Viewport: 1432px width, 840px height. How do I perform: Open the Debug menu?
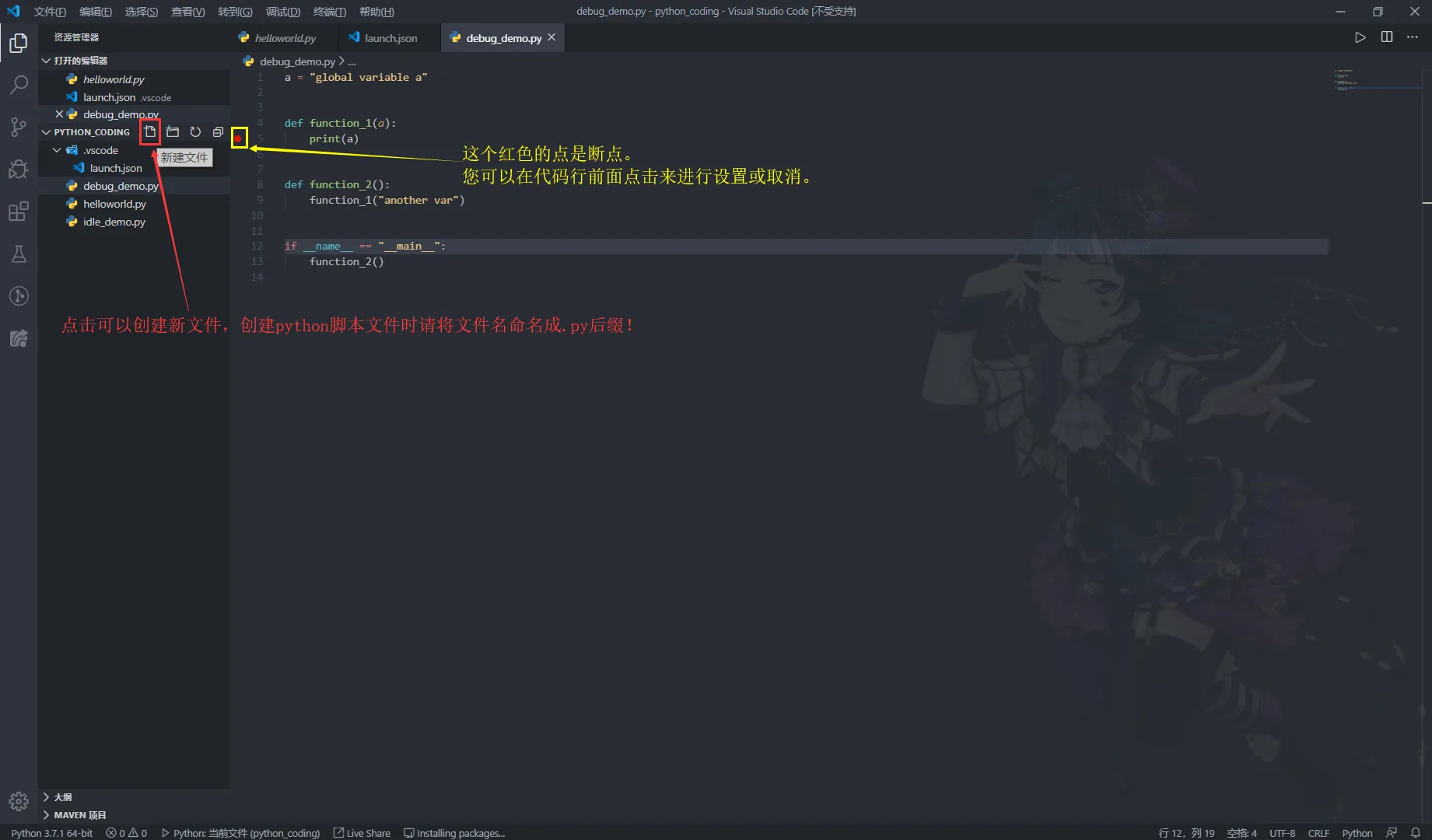click(283, 12)
